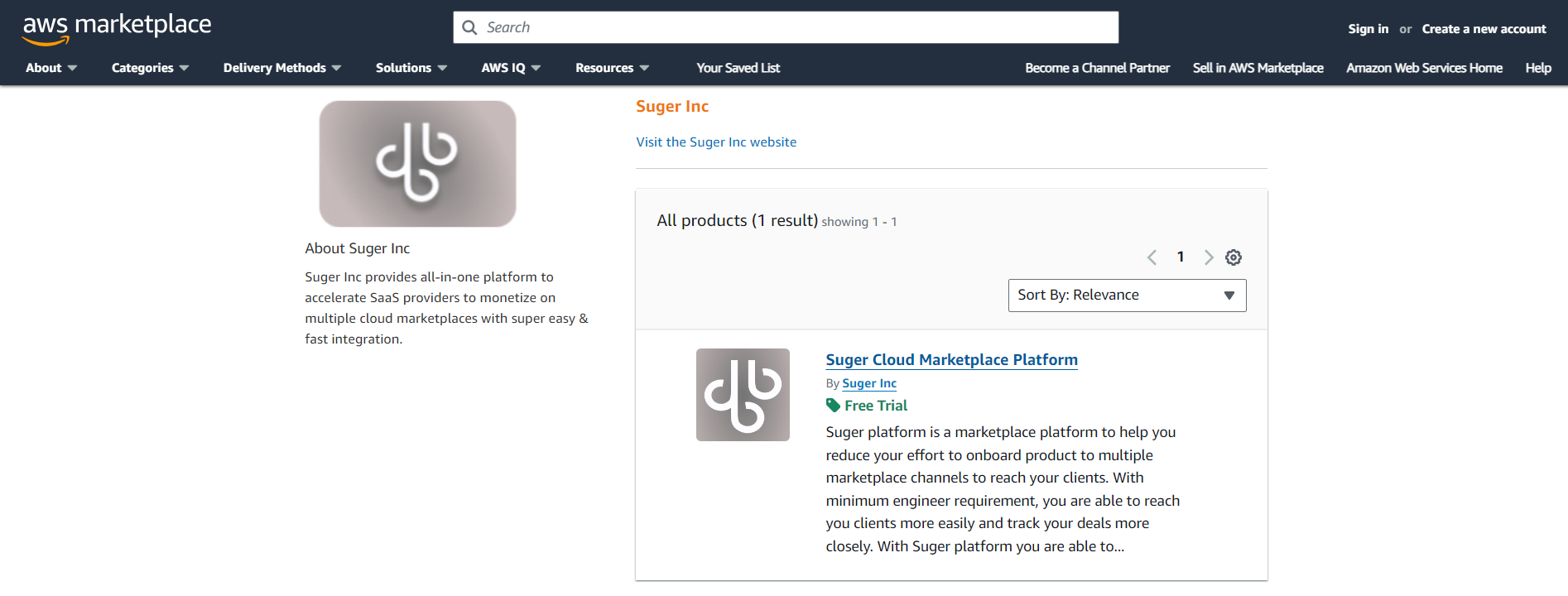Open the settings gear for product results

coord(1234,257)
